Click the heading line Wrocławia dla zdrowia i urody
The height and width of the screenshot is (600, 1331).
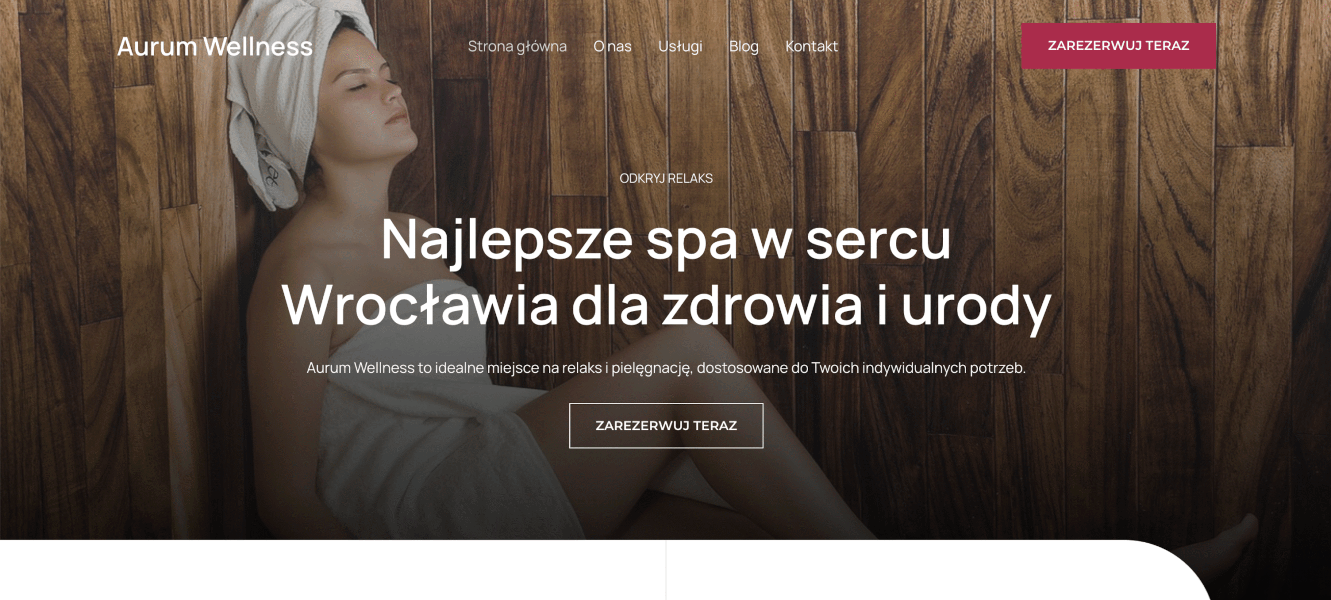pyautogui.click(x=666, y=304)
